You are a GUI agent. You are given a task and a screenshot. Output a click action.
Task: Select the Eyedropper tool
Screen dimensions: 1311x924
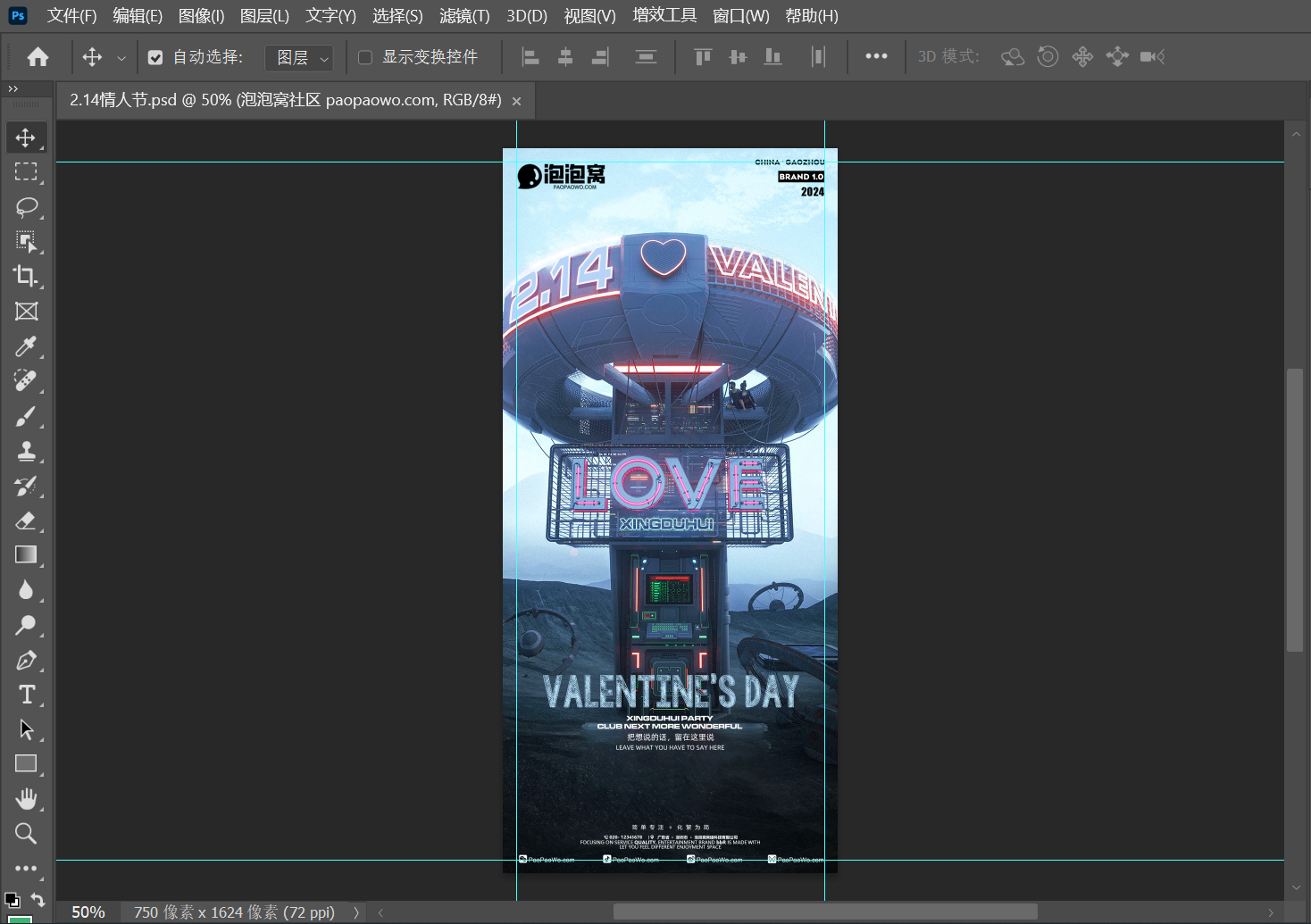(x=26, y=346)
